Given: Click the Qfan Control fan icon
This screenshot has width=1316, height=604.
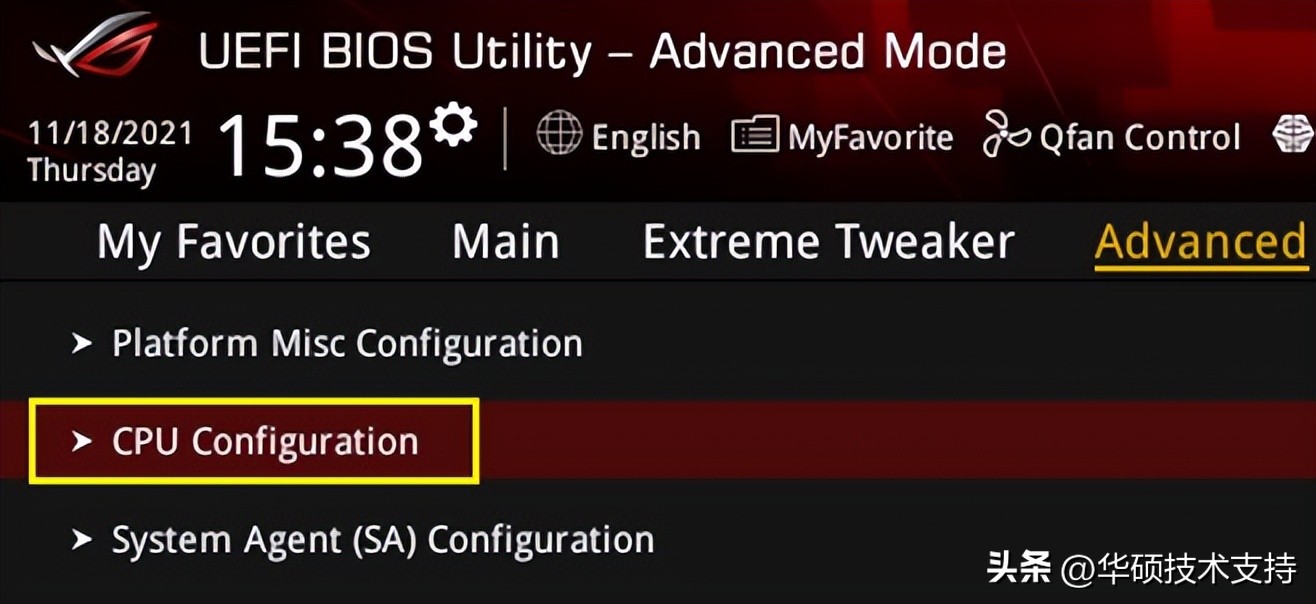Looking at the screenshot, I should tap(1006, 135).
